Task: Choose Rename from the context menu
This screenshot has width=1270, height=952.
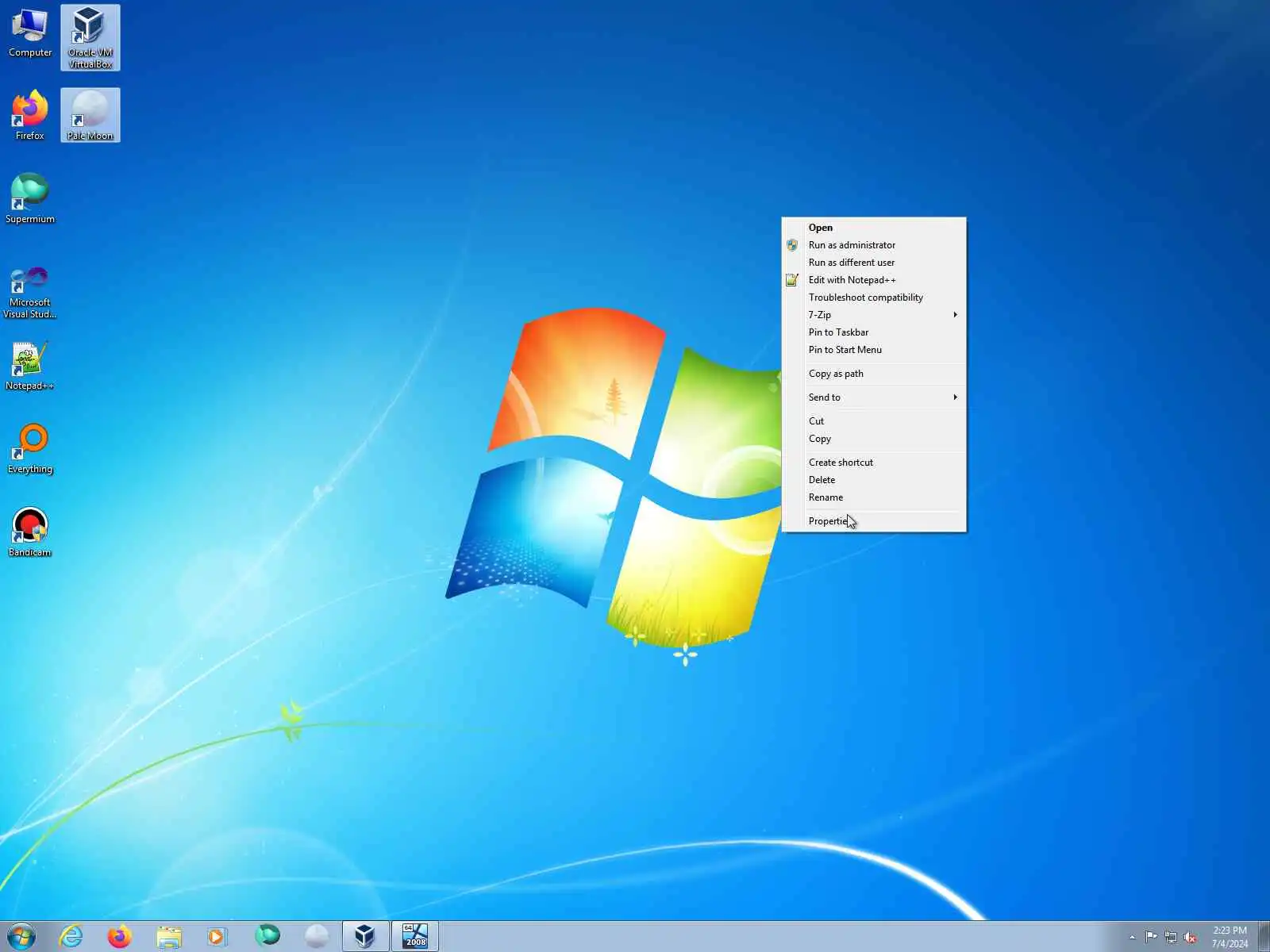Action: 874,497
